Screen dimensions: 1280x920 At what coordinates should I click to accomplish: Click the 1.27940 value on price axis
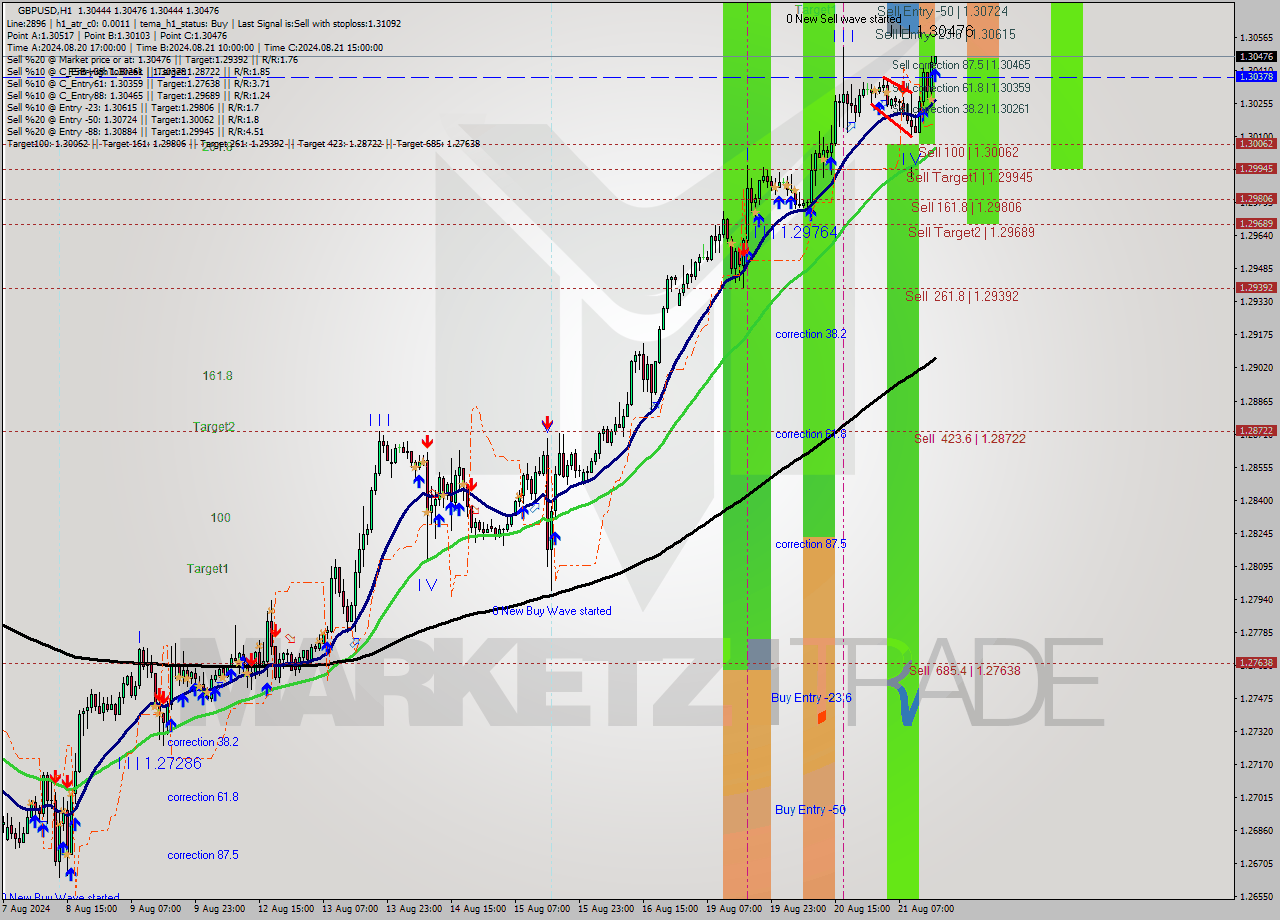[x=1257, y=599]
